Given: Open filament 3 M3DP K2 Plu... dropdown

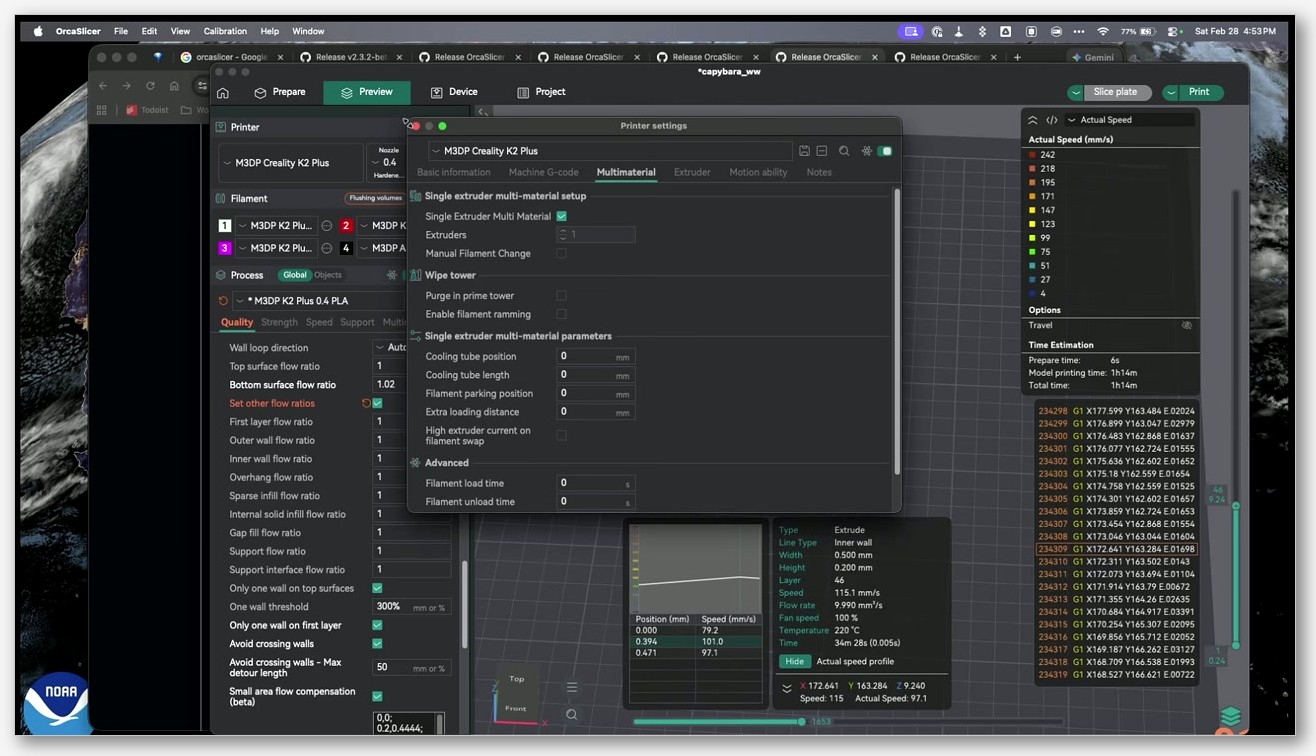Looking at the screenshot, I should pos(277,248).
